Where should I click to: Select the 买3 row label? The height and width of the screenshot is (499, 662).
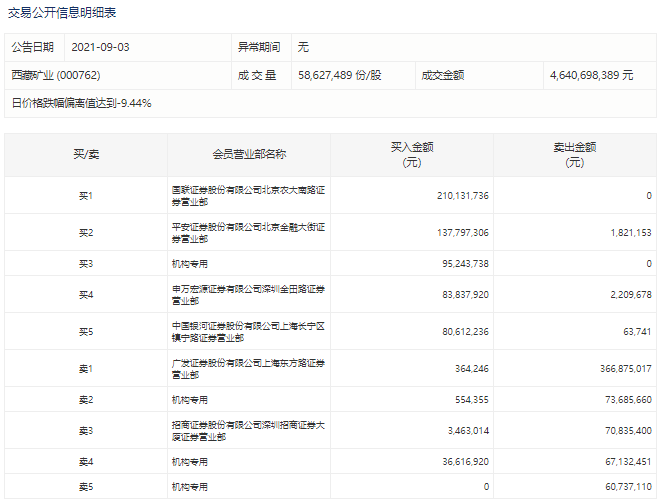[x=86, y=264]
